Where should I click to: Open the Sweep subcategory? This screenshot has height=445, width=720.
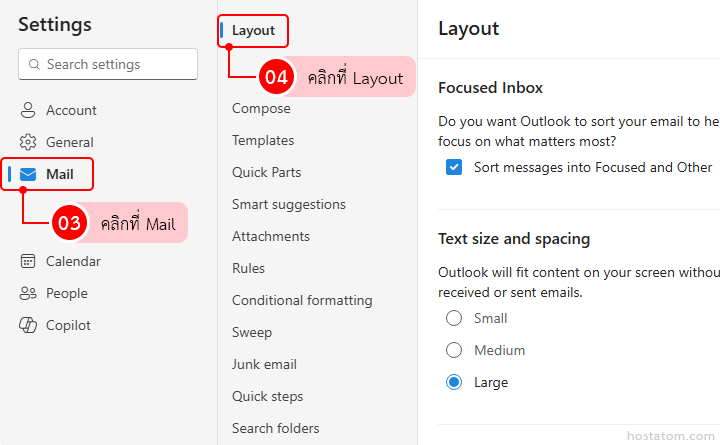252,332
